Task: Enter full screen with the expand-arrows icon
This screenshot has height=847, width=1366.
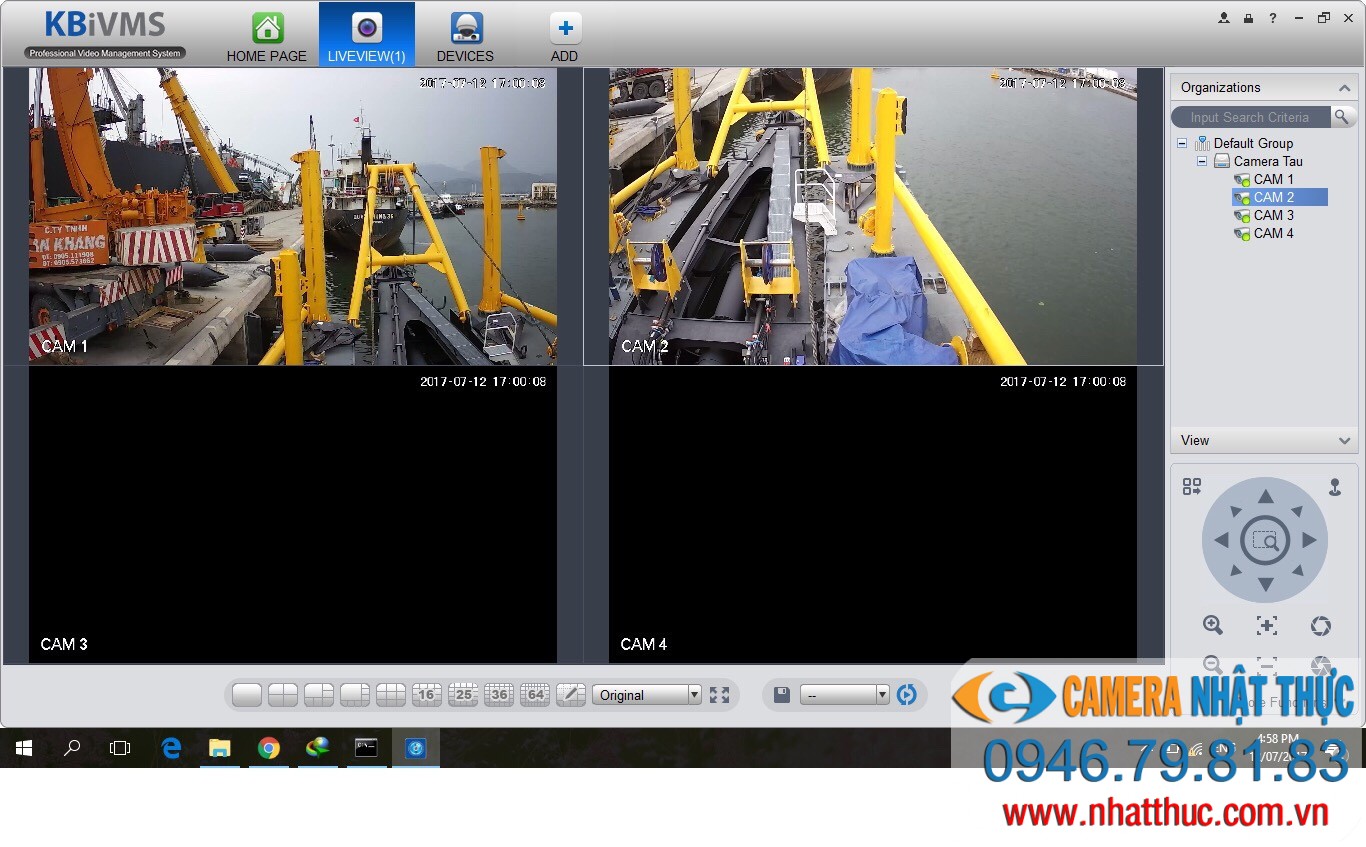Action: pyautogui.click(x=719, y=695)
